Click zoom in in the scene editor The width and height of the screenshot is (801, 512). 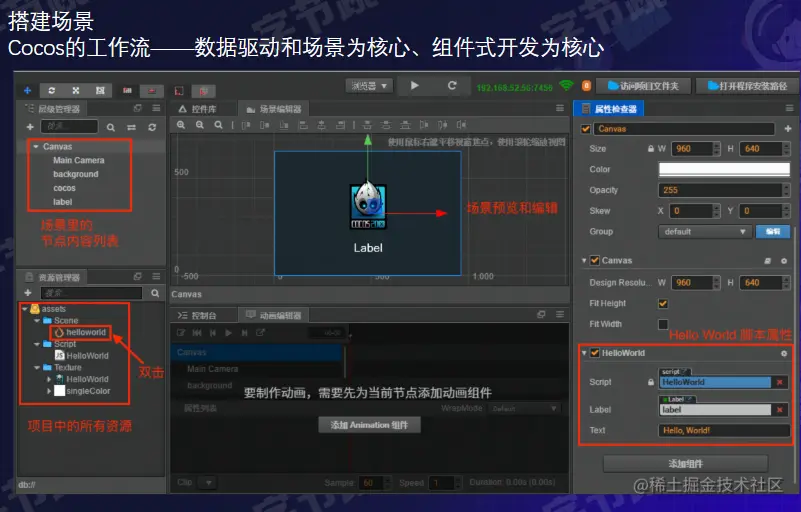click(x=181, y=125)
